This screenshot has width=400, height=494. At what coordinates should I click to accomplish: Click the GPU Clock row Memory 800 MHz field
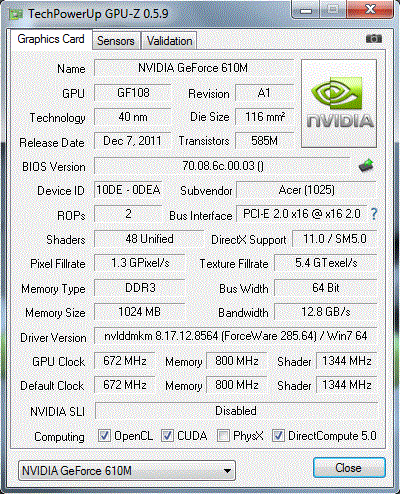[237, 361]
